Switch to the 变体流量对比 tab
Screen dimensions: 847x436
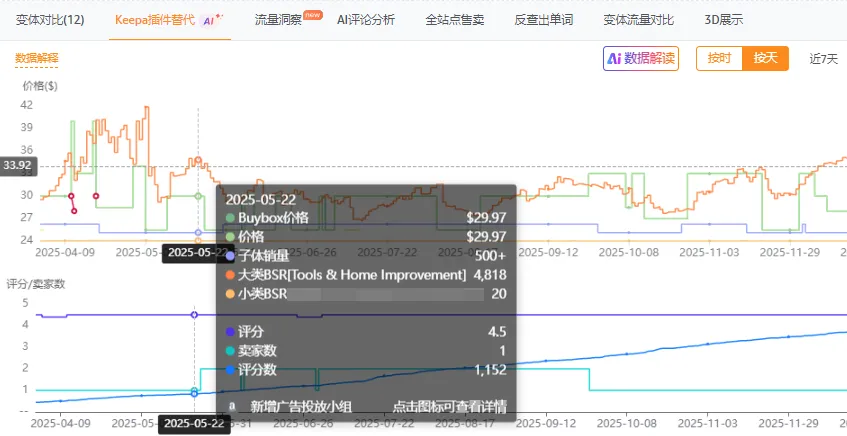click(638, 20)
